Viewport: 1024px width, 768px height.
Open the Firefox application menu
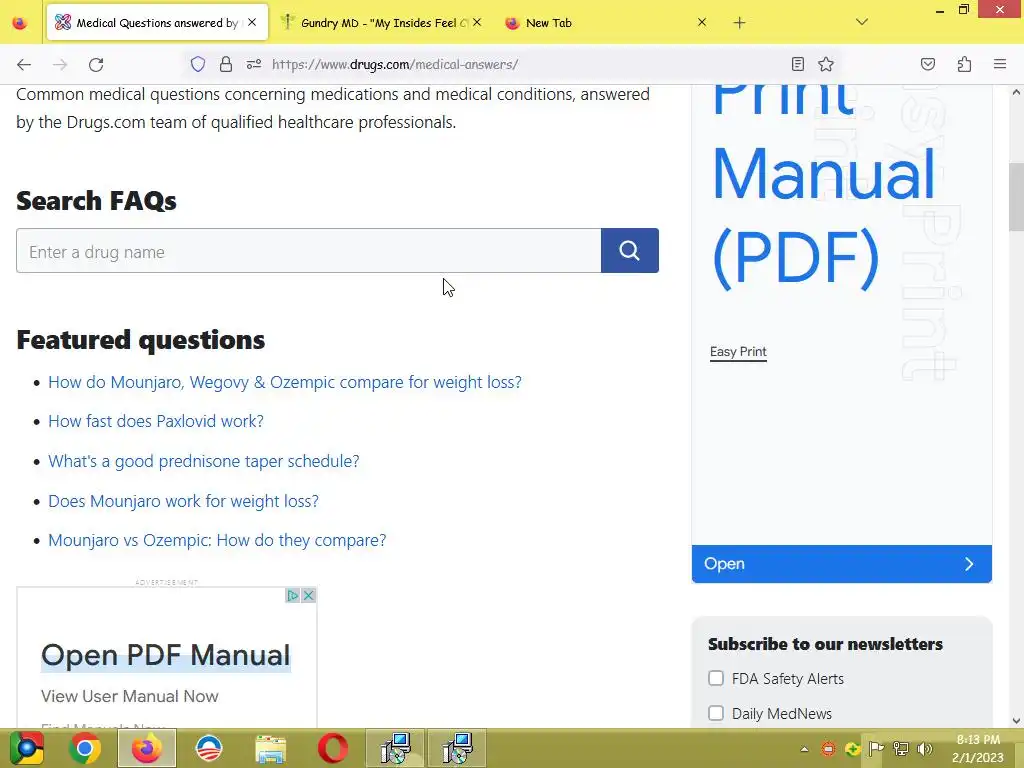(x=1000, y=64)
